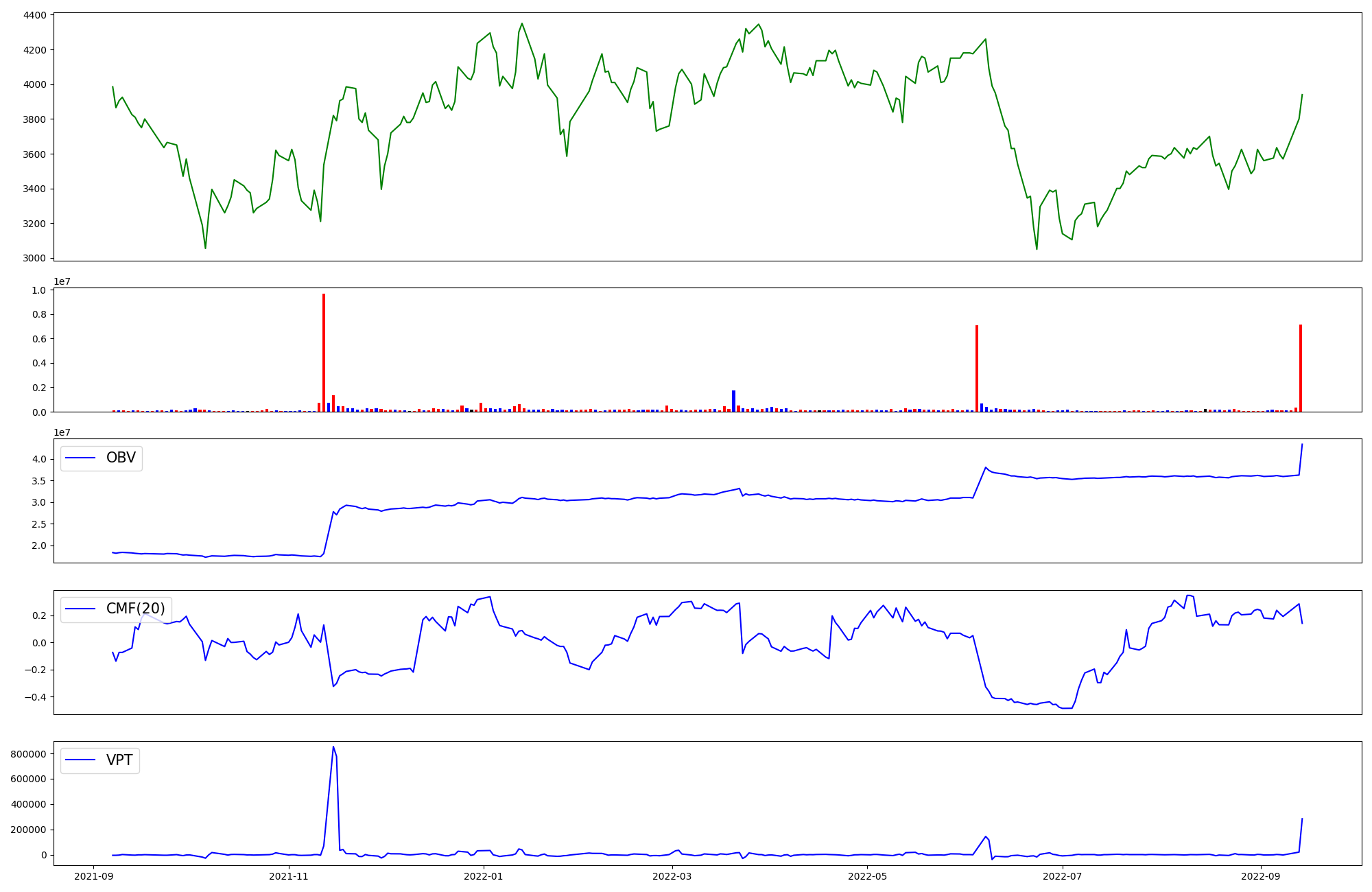Click the VPT line's highest spike peak
The width and height of the screenshot is (1372, 892).
click(x=333, y=747)
